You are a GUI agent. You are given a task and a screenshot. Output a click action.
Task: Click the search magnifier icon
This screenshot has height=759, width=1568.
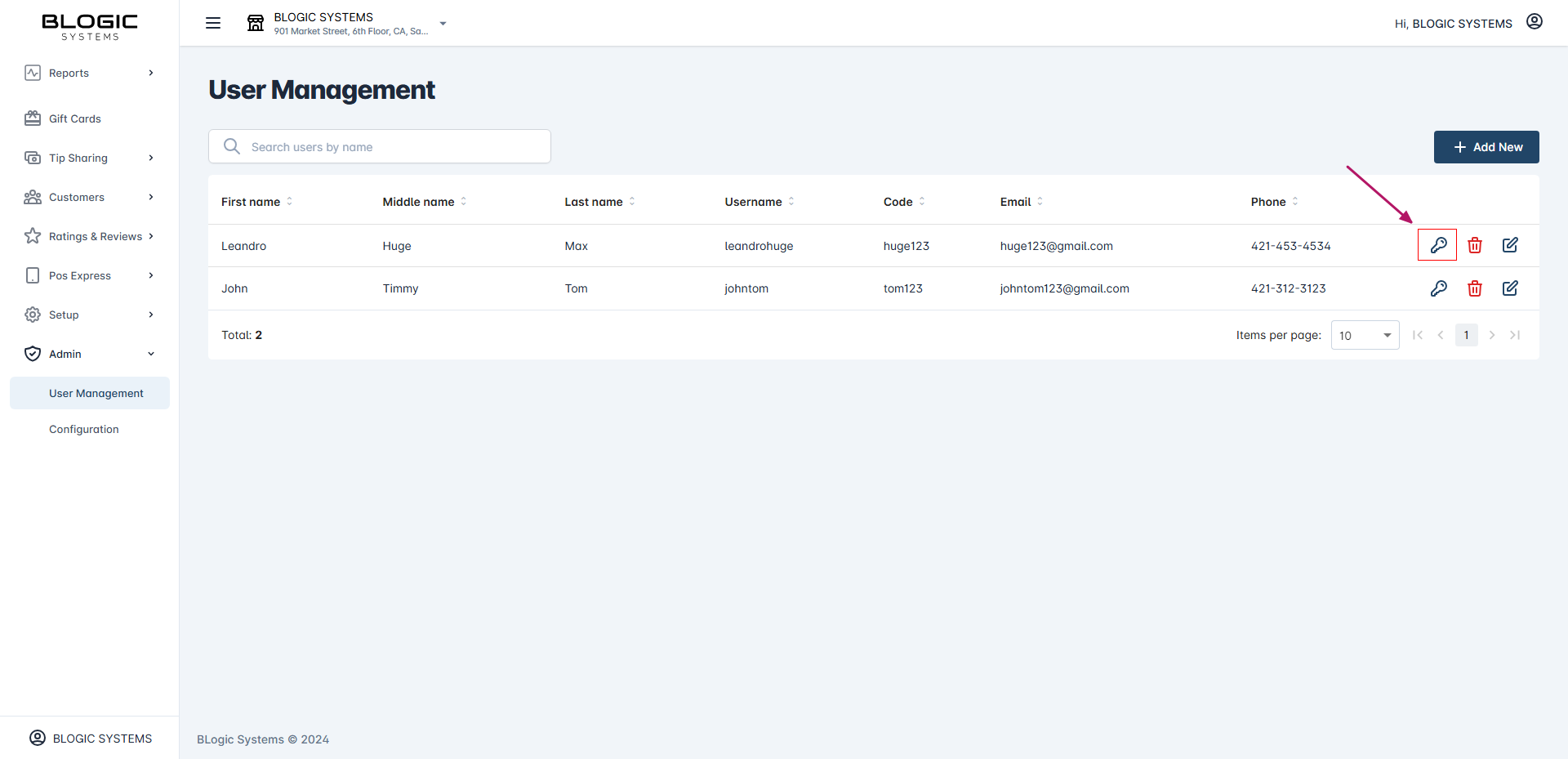coord(232,146)
